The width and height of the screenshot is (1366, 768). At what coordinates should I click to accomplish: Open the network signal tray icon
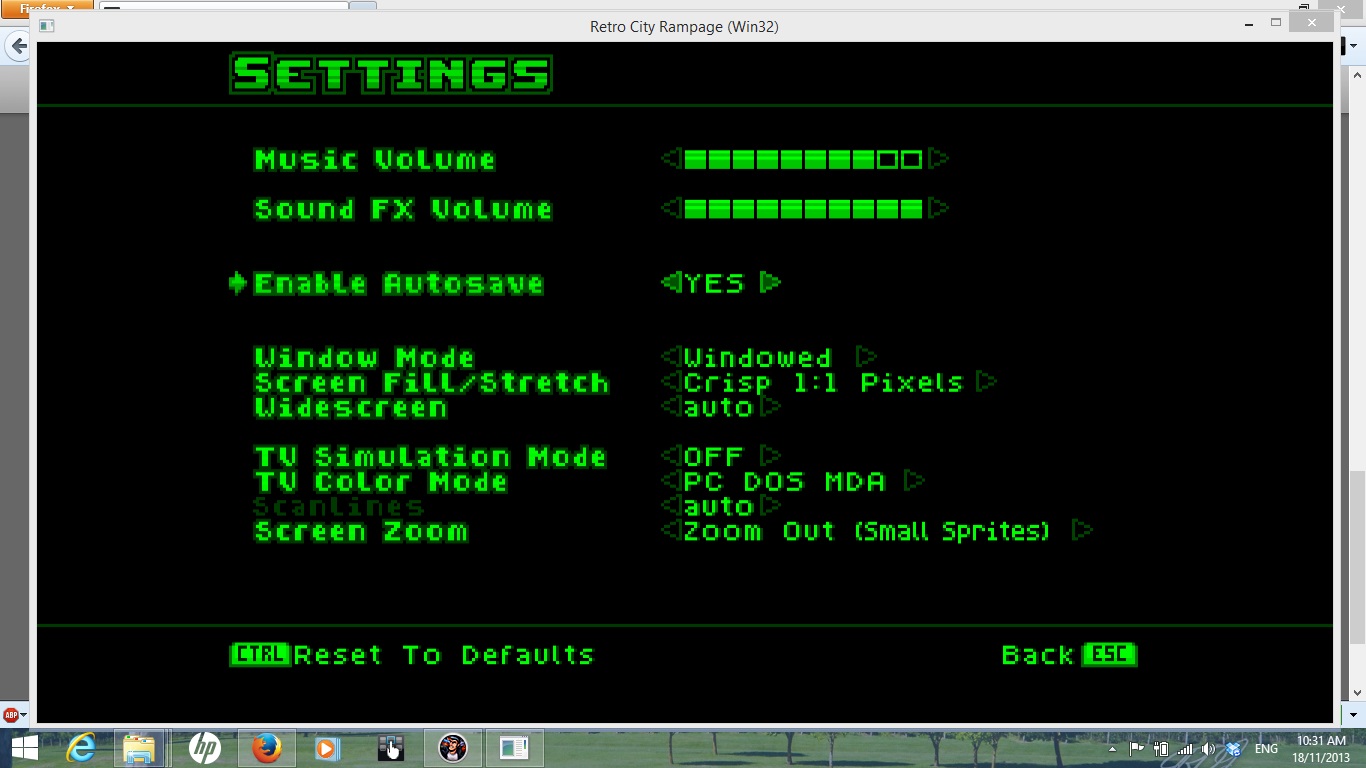pos(1185,748)
